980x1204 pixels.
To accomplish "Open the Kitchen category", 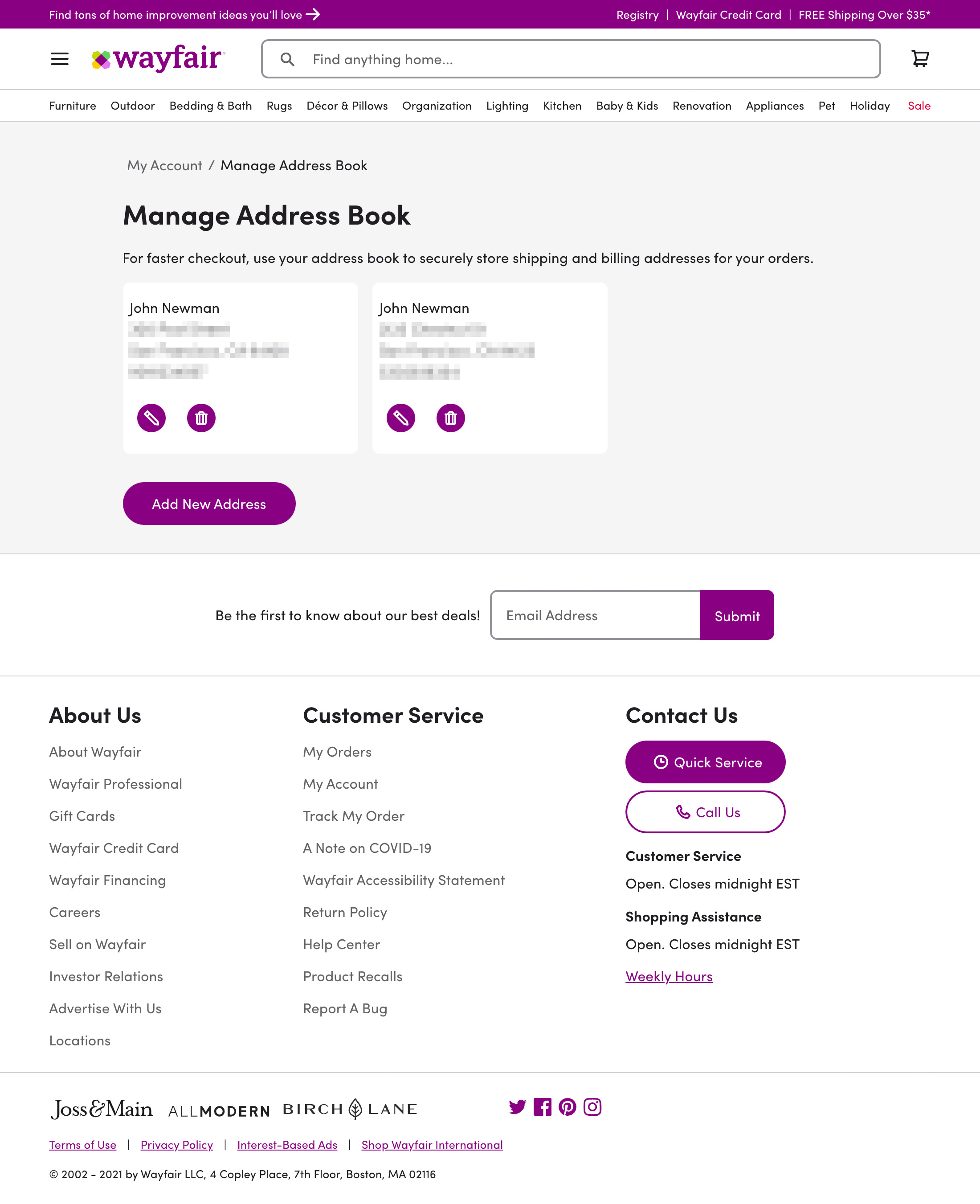I will pos(562,106).
